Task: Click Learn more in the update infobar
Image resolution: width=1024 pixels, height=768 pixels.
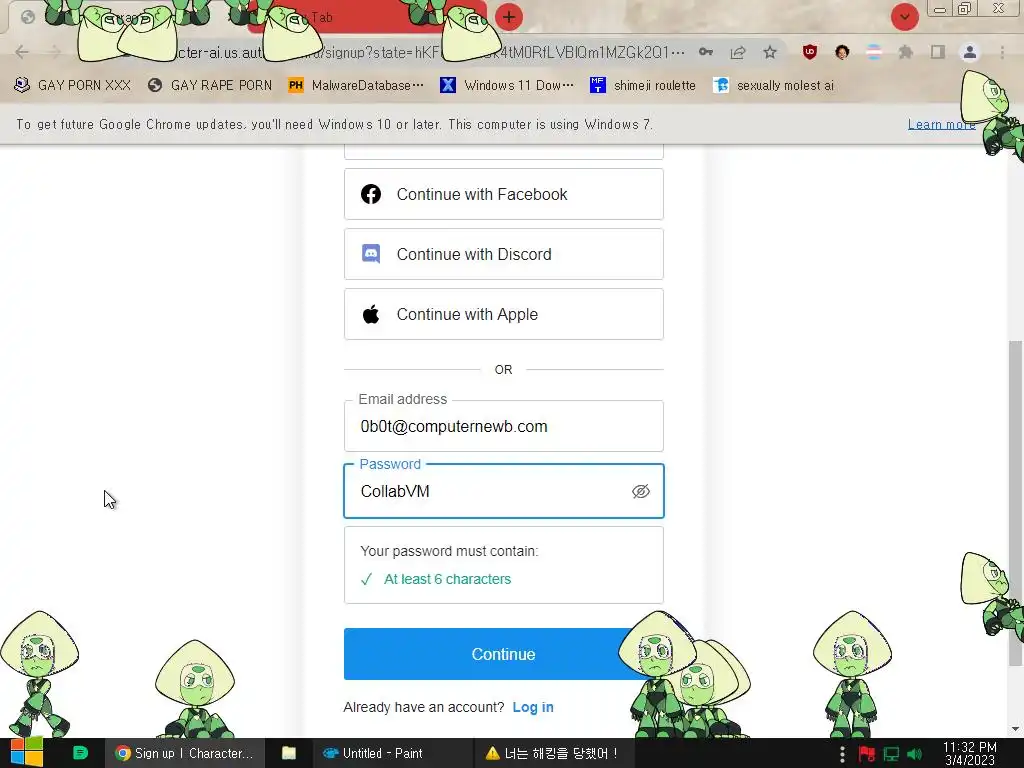Action: pos(942,124)
